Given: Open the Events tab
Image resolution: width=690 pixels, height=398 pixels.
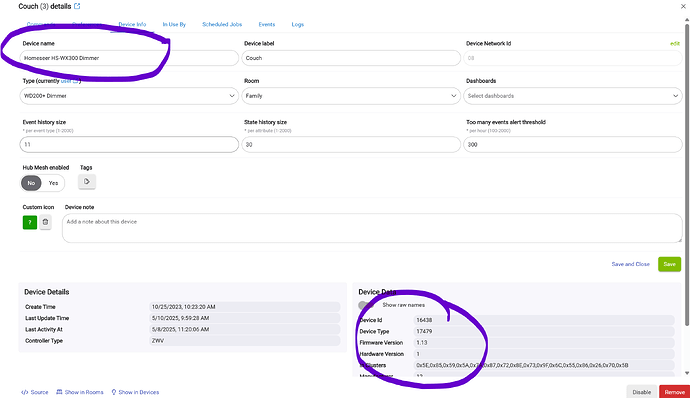Looking at the screenshot, I should coord(267,24).
